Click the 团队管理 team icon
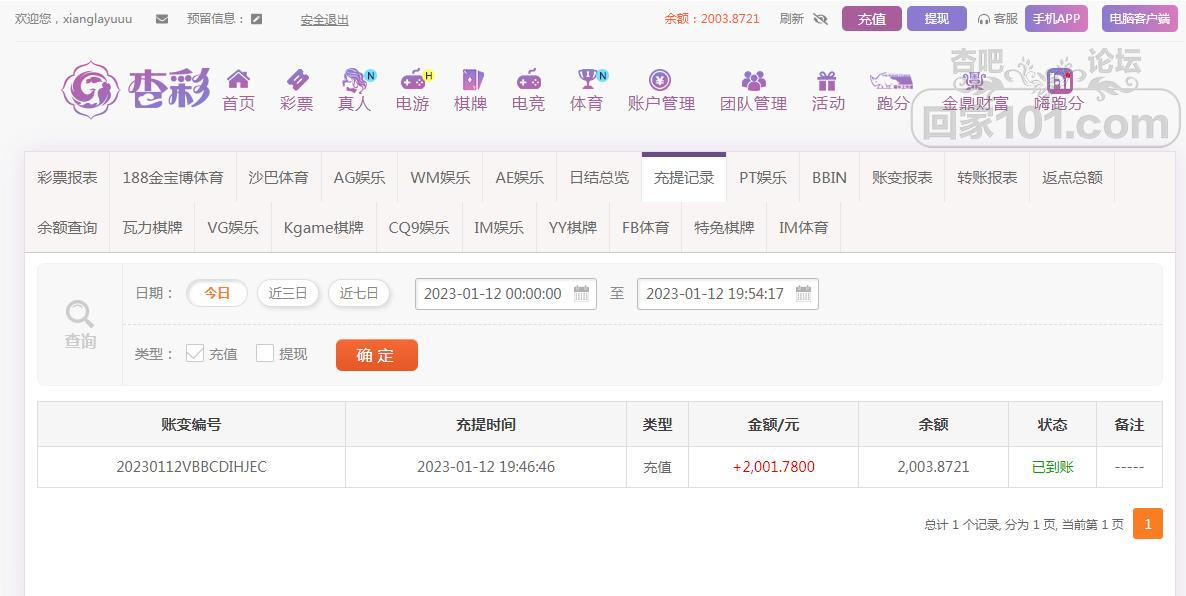1186x596 pixels. click(753, 80)
